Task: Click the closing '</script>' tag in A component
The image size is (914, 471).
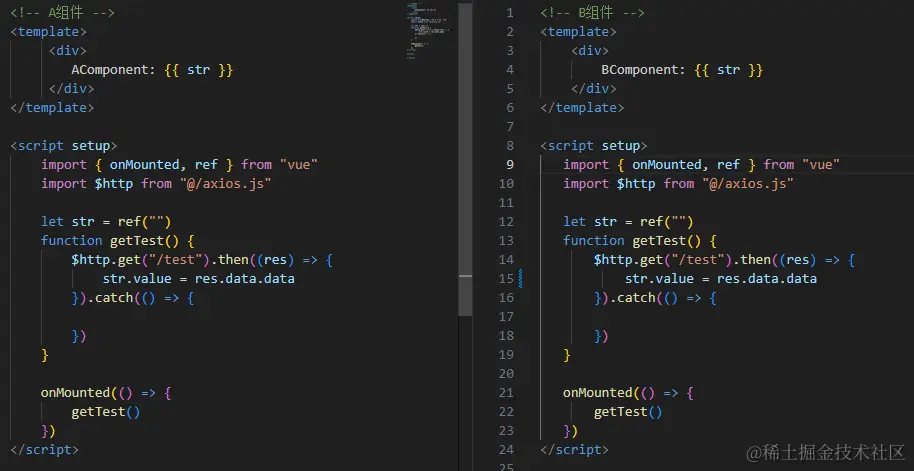Action: 44,450
